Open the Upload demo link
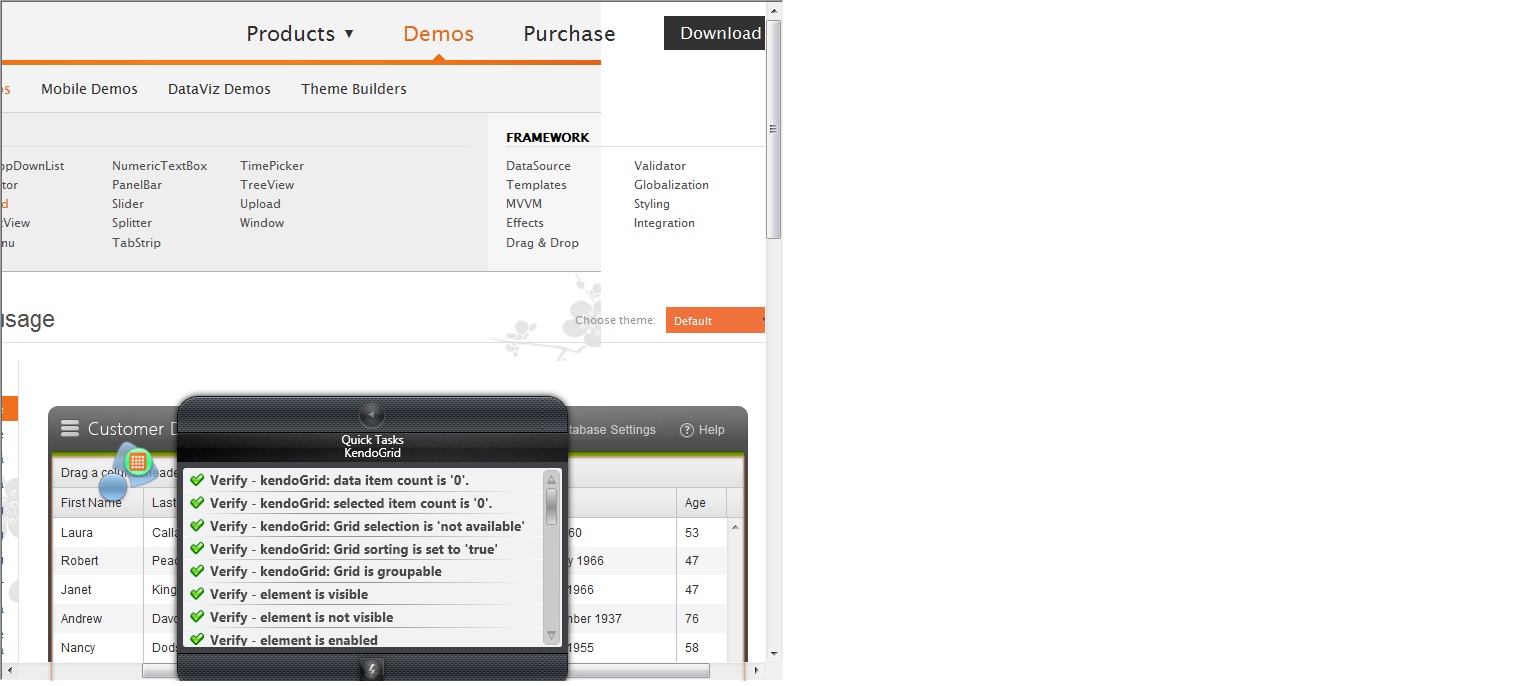The height and width of the screenshot is (686, 1540). pos(260,204)
